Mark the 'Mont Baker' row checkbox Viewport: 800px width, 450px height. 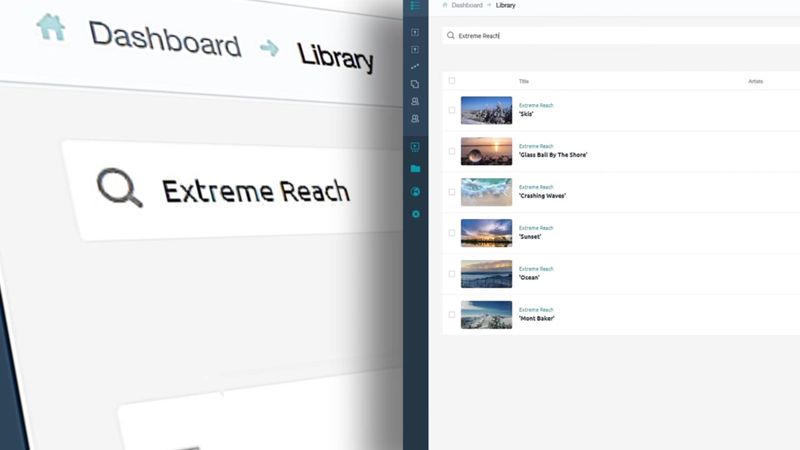(452, 315)
